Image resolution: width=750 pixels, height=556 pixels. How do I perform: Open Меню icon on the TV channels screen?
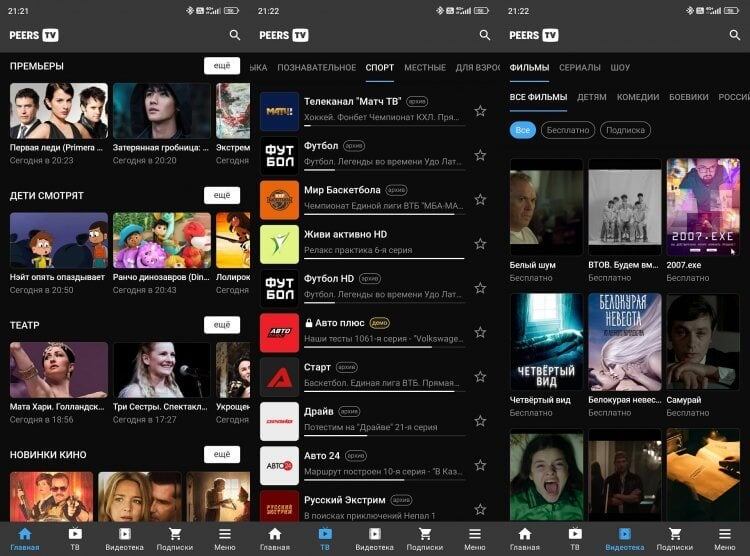(x=475, y=534)
